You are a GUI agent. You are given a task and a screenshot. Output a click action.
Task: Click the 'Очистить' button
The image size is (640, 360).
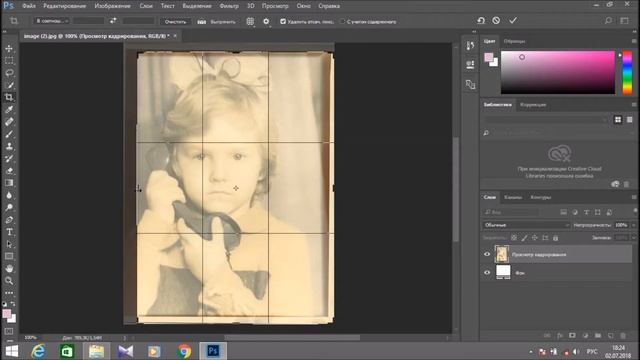click(x=175, y=22)
